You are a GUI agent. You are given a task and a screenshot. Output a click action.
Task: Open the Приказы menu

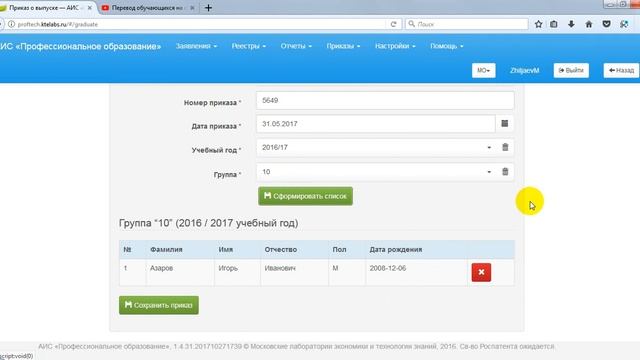(343, 46)
